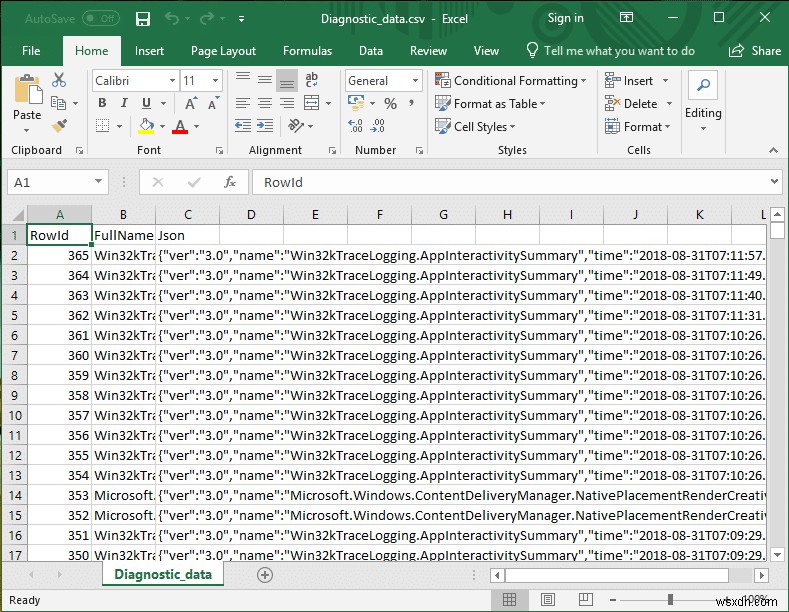This screenshot has height=612, width=789.
Task: Toggle Italic formatting
Action: point(124,104)
